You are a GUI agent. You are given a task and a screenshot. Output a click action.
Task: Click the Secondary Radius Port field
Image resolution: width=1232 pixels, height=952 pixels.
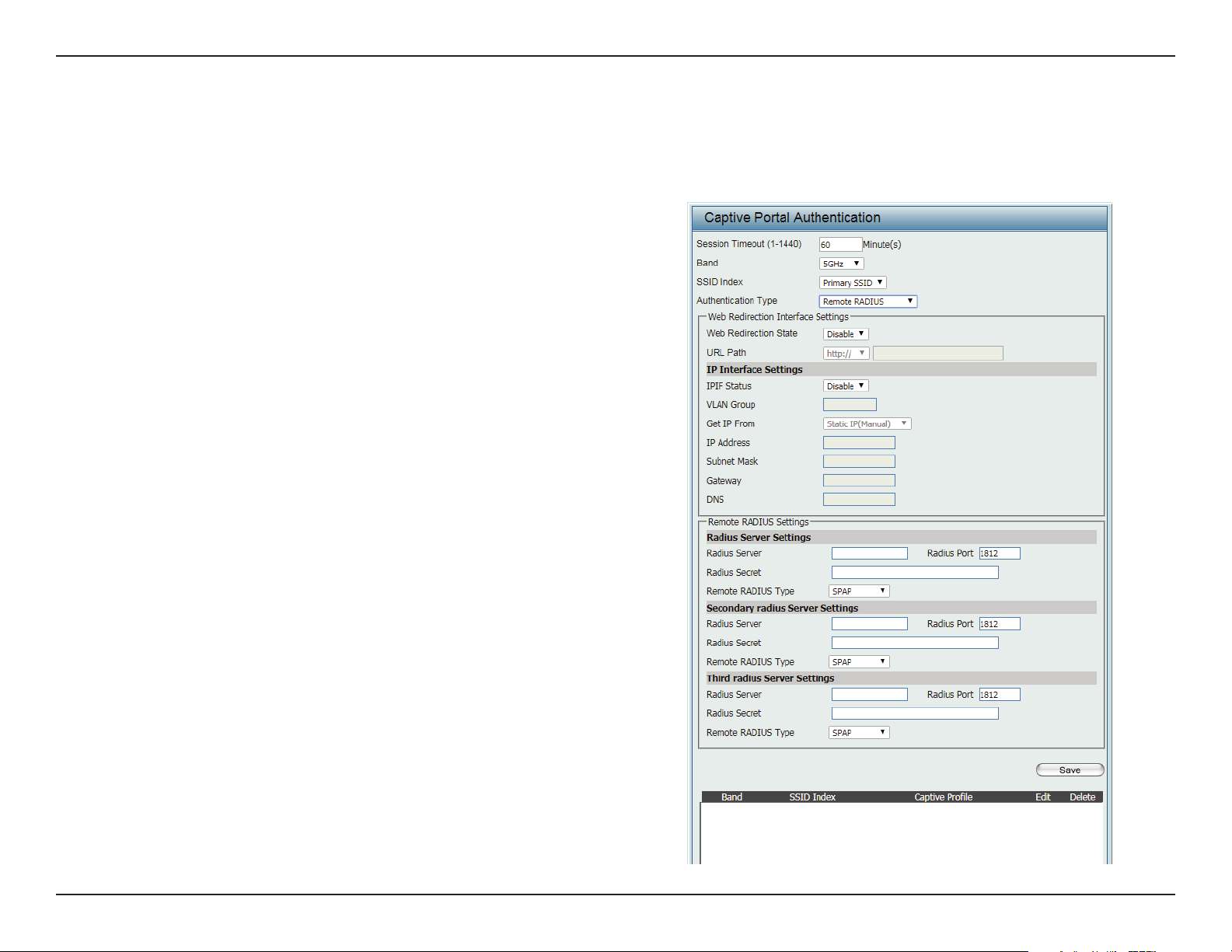tap(1000, 624)
